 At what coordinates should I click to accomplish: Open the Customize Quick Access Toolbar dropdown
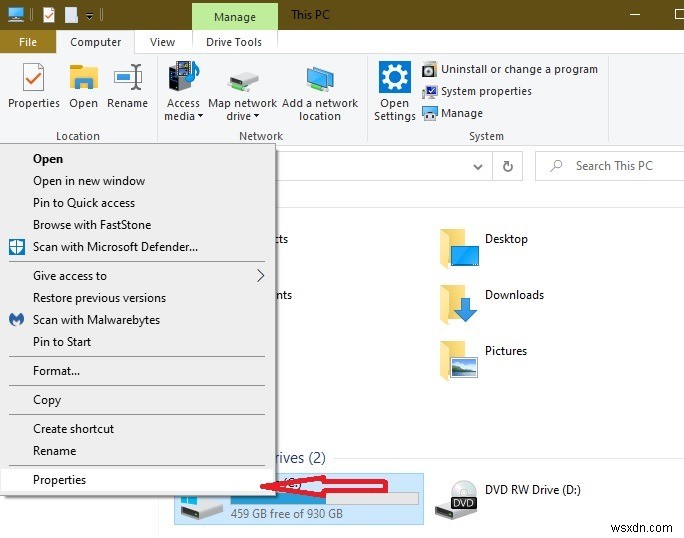tap(89, 16)
